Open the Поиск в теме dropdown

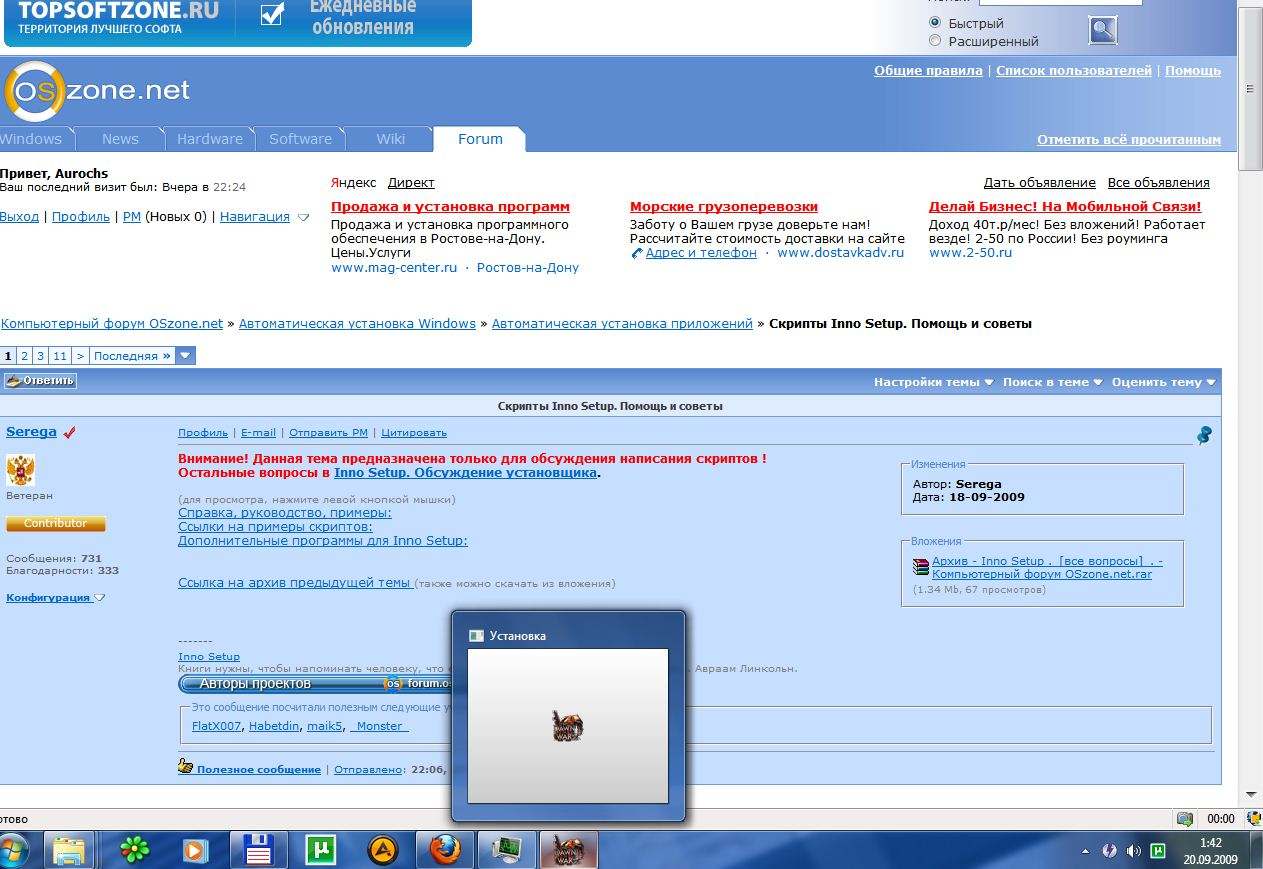tap(1052, 382)
